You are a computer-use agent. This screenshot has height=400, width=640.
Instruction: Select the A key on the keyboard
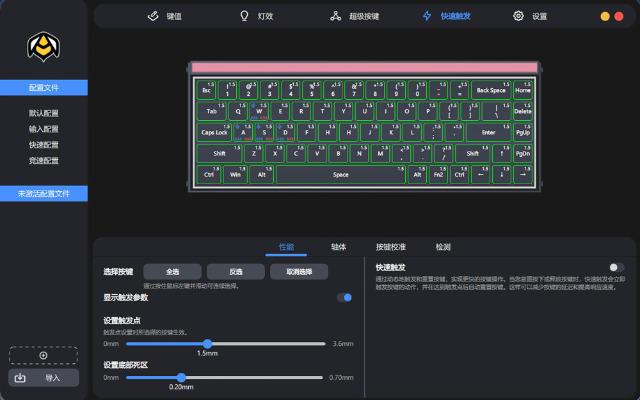tap(243, 132)
